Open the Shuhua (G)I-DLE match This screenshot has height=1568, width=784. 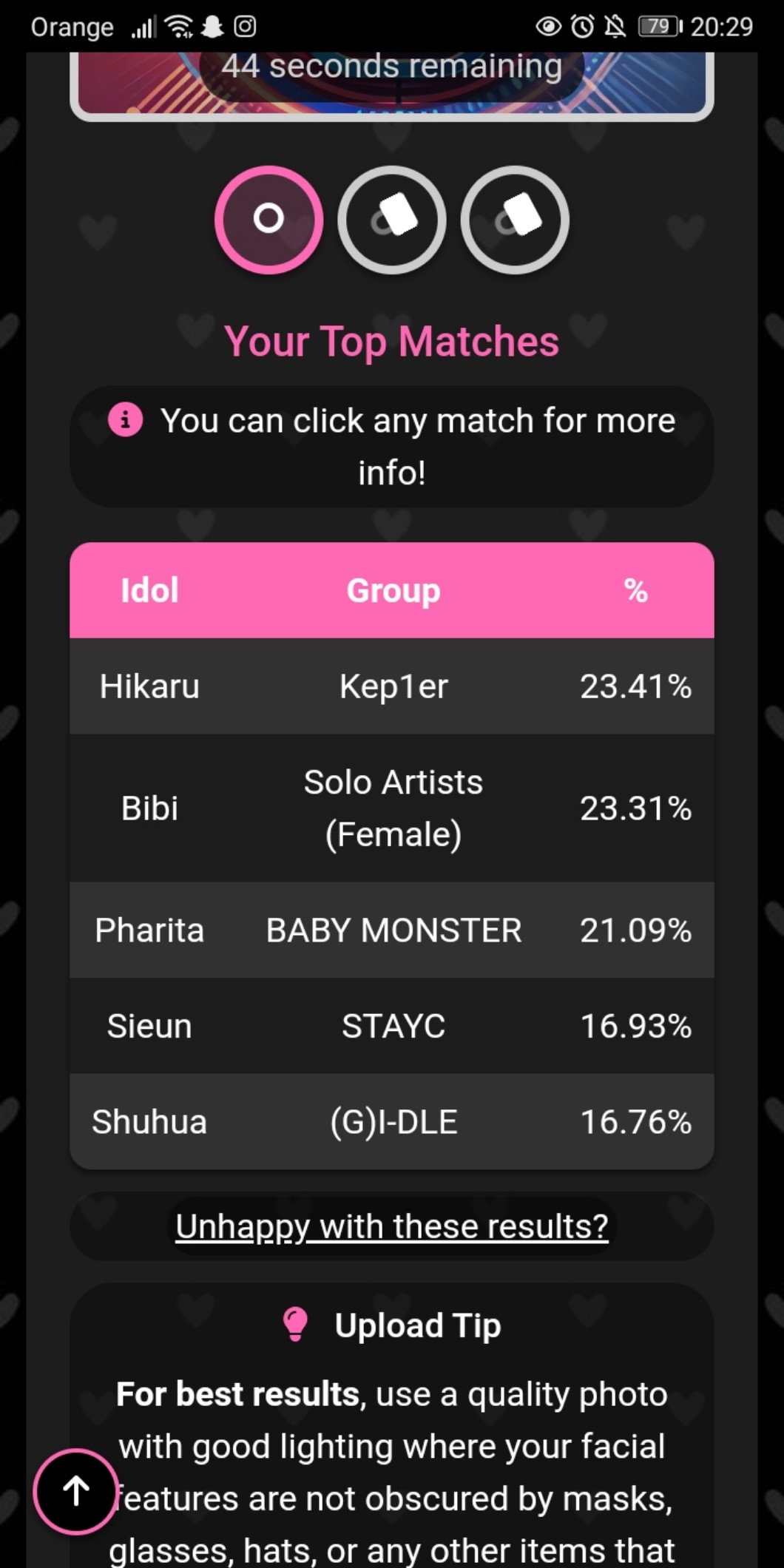392,1121
